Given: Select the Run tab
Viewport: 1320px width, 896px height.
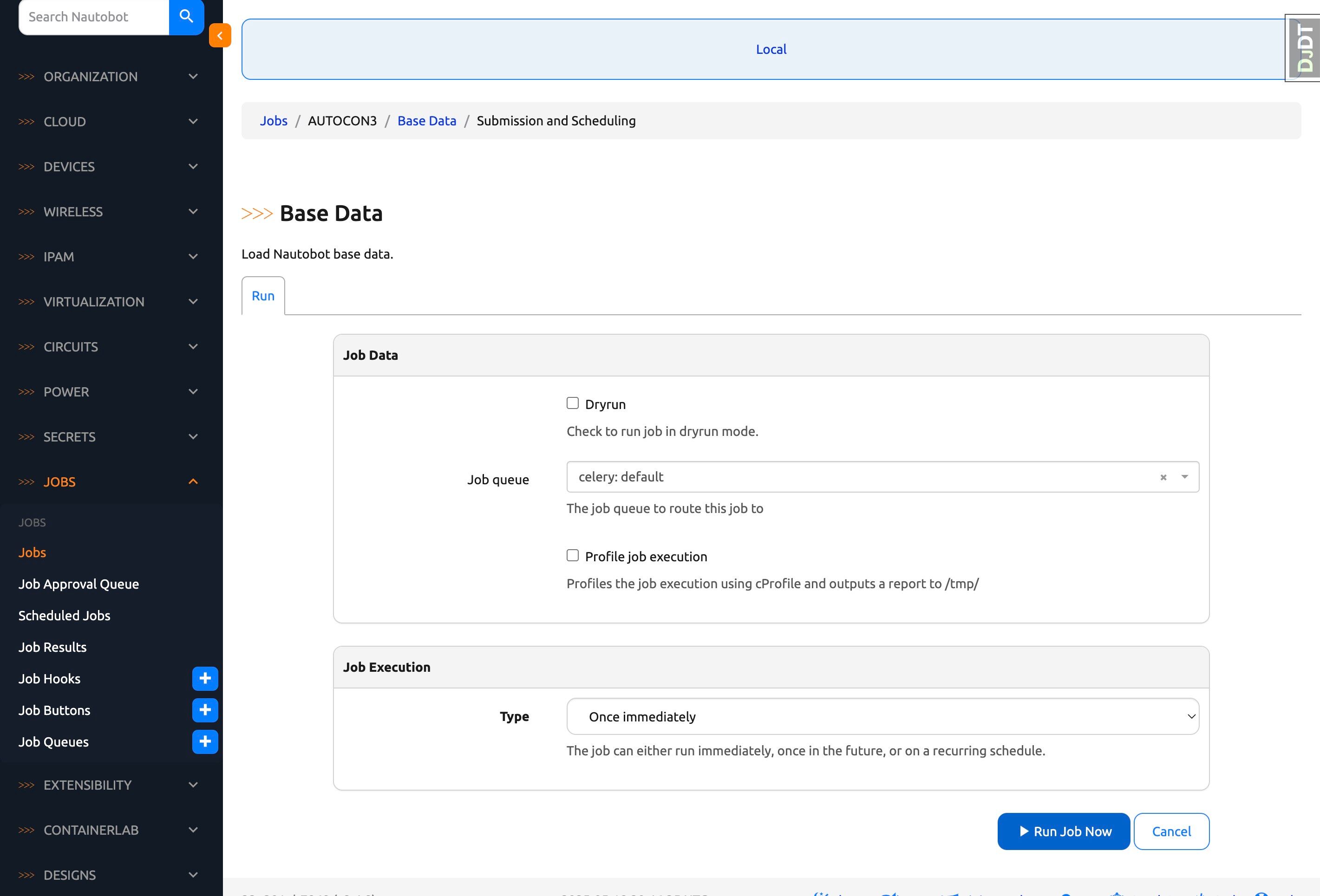Looking at the screenshot, I should 263,296.
